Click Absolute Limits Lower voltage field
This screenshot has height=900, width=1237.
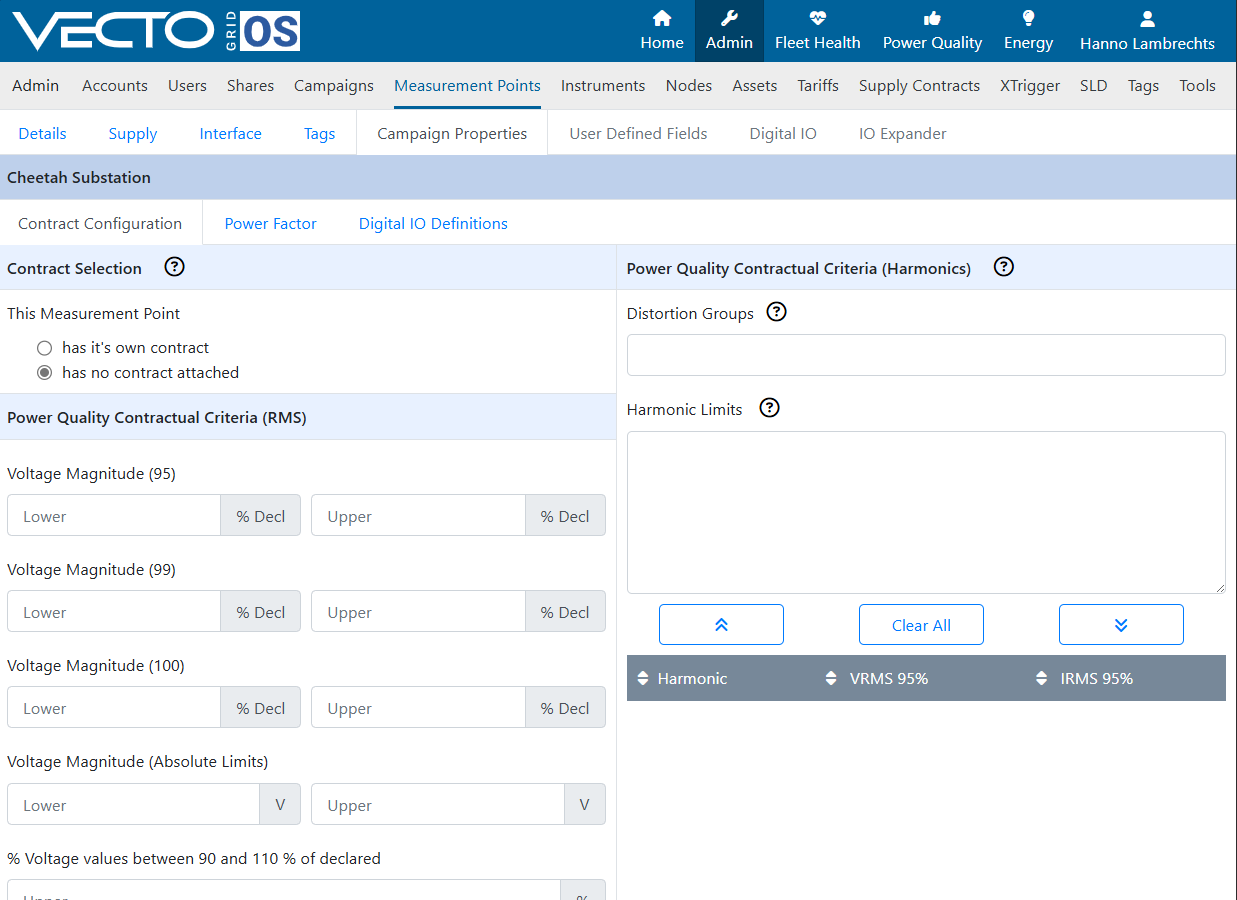[x=133, y=805]
